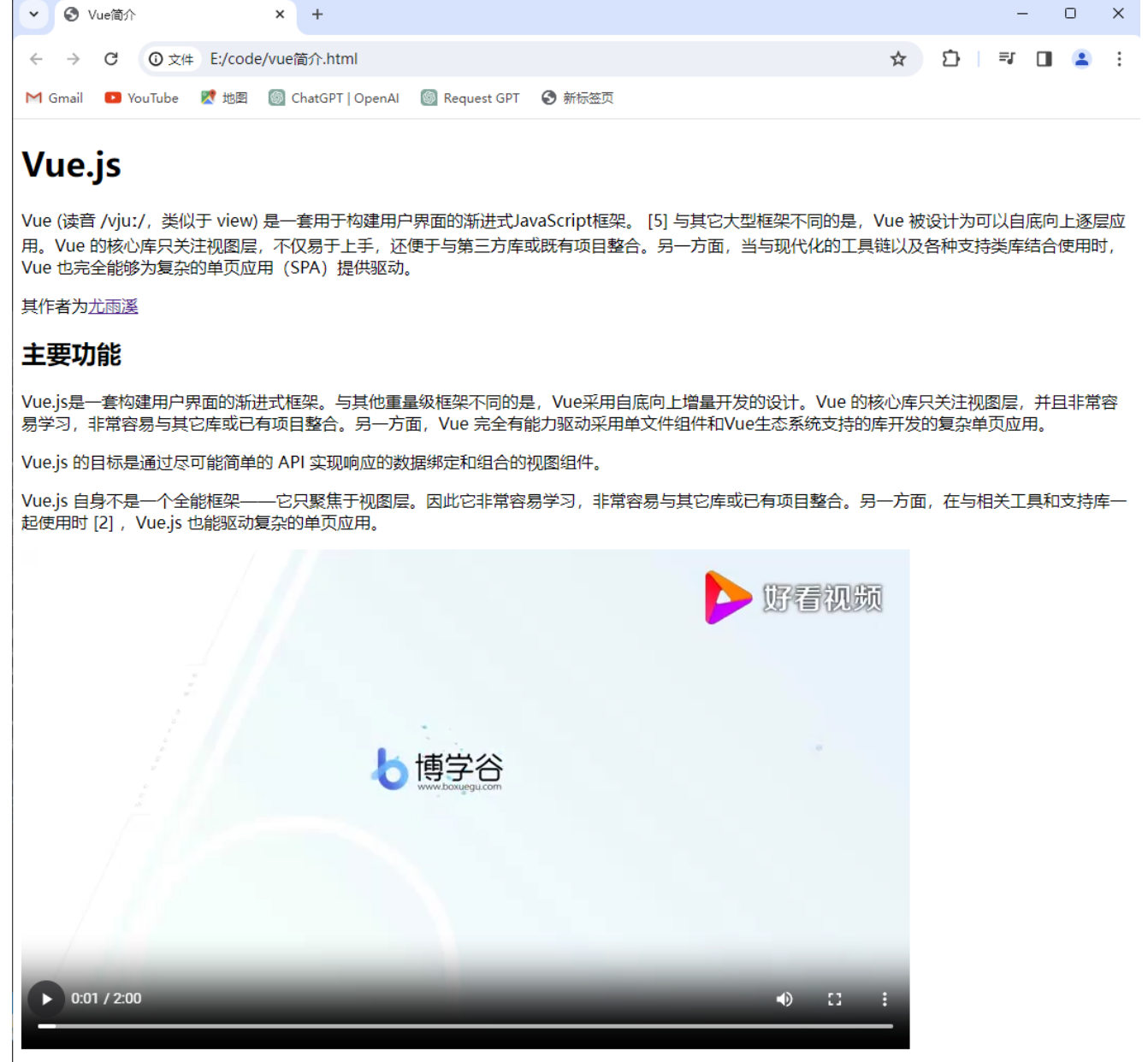1148x1062 pixels.
Task: Go forward to next page
Action: coord(74,59)
